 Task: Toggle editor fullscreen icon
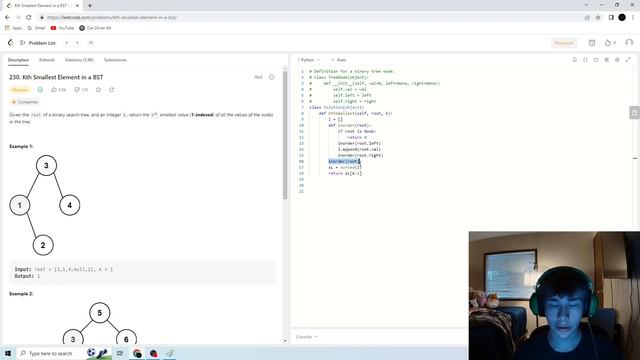[628, 60]
